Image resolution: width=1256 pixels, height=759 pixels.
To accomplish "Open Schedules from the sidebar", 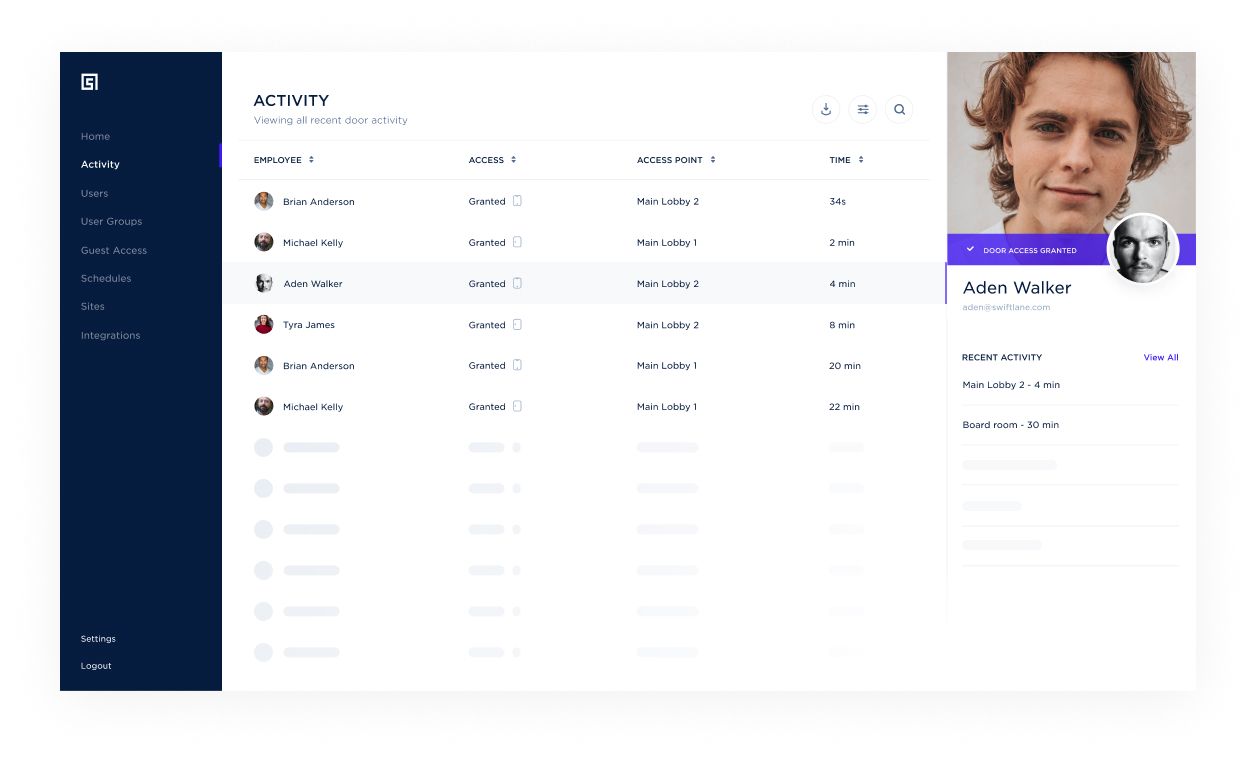I will click(x=106, y=279).
